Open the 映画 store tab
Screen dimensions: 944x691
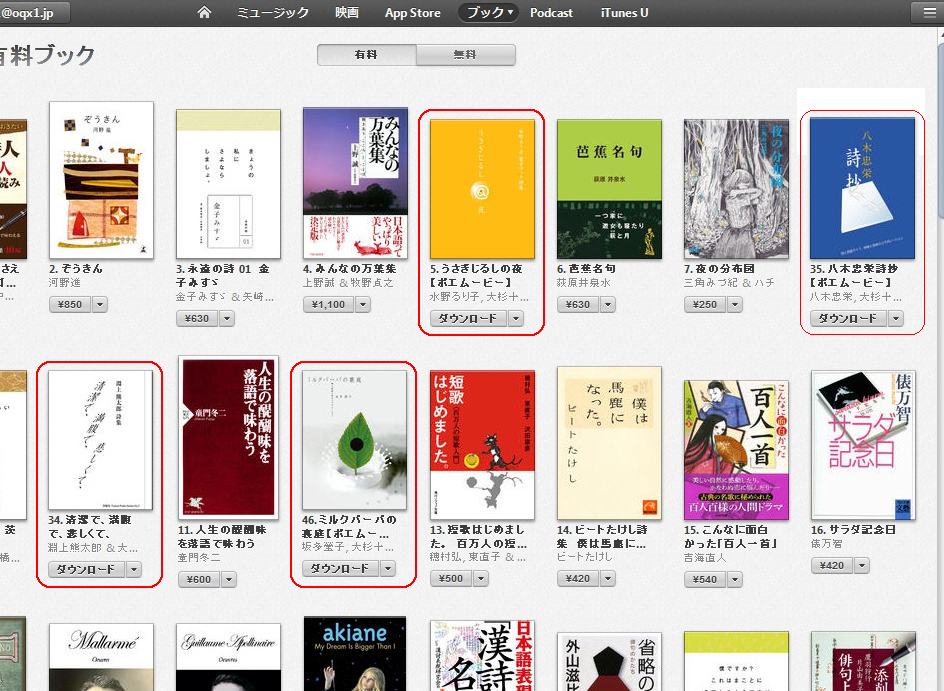click(x=347, y=13)
